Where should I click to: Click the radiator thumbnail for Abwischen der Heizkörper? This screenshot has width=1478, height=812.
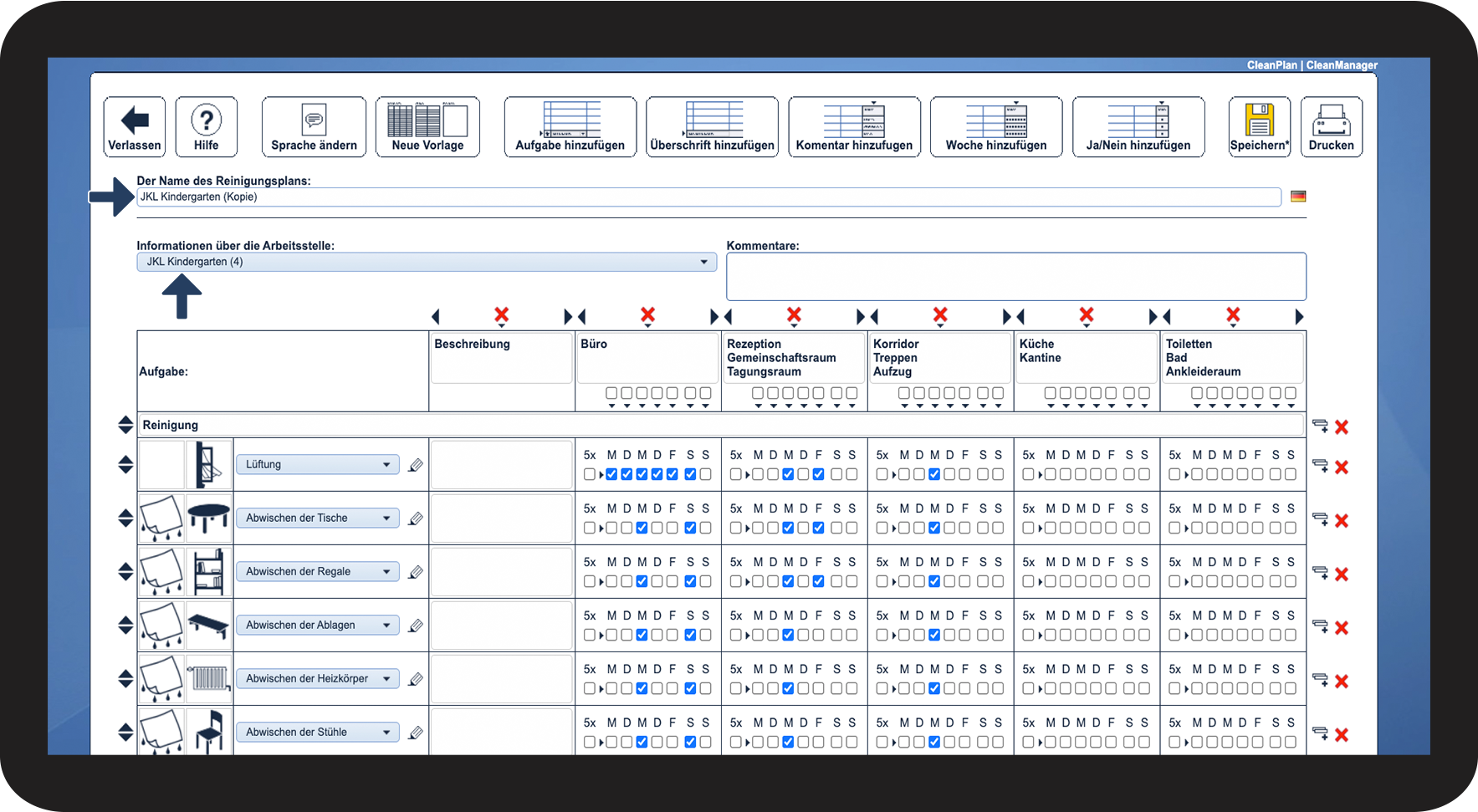coord(209,679)
